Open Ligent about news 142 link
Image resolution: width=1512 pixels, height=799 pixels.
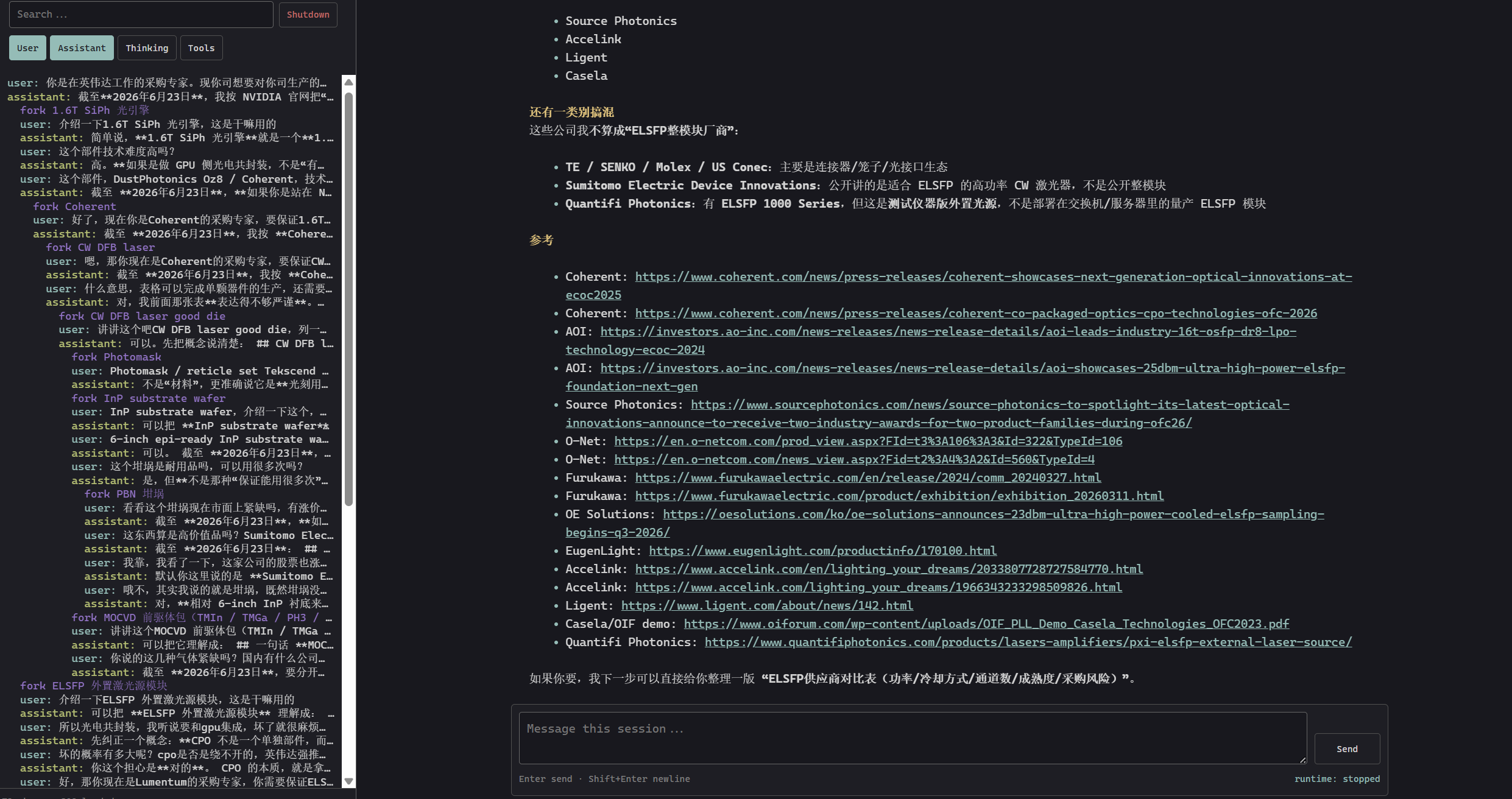click(x=767, y=605)
